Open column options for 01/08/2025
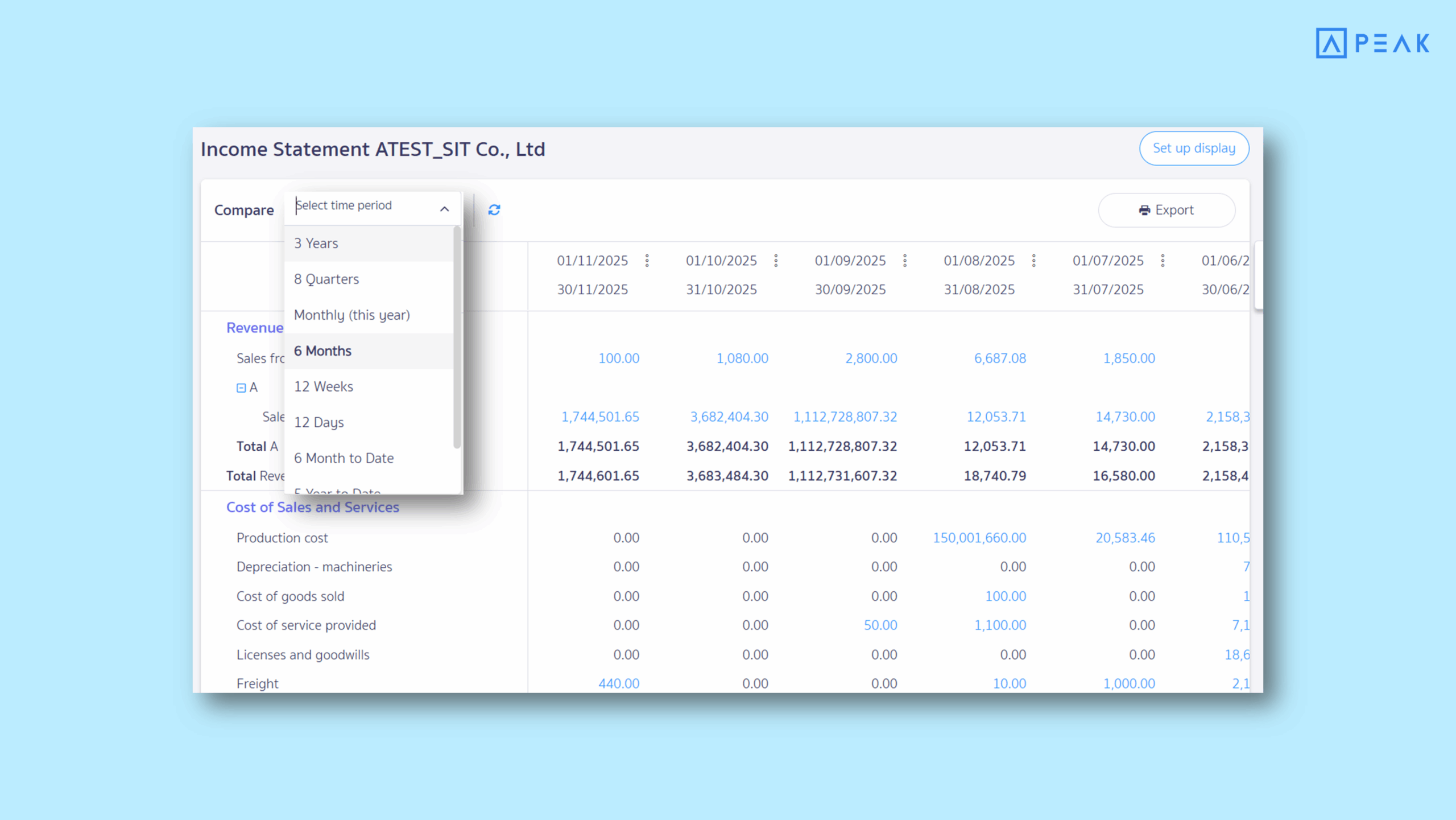This screenshot has width=1456, height=820. pyautogui.click(x=1033, y=260)
